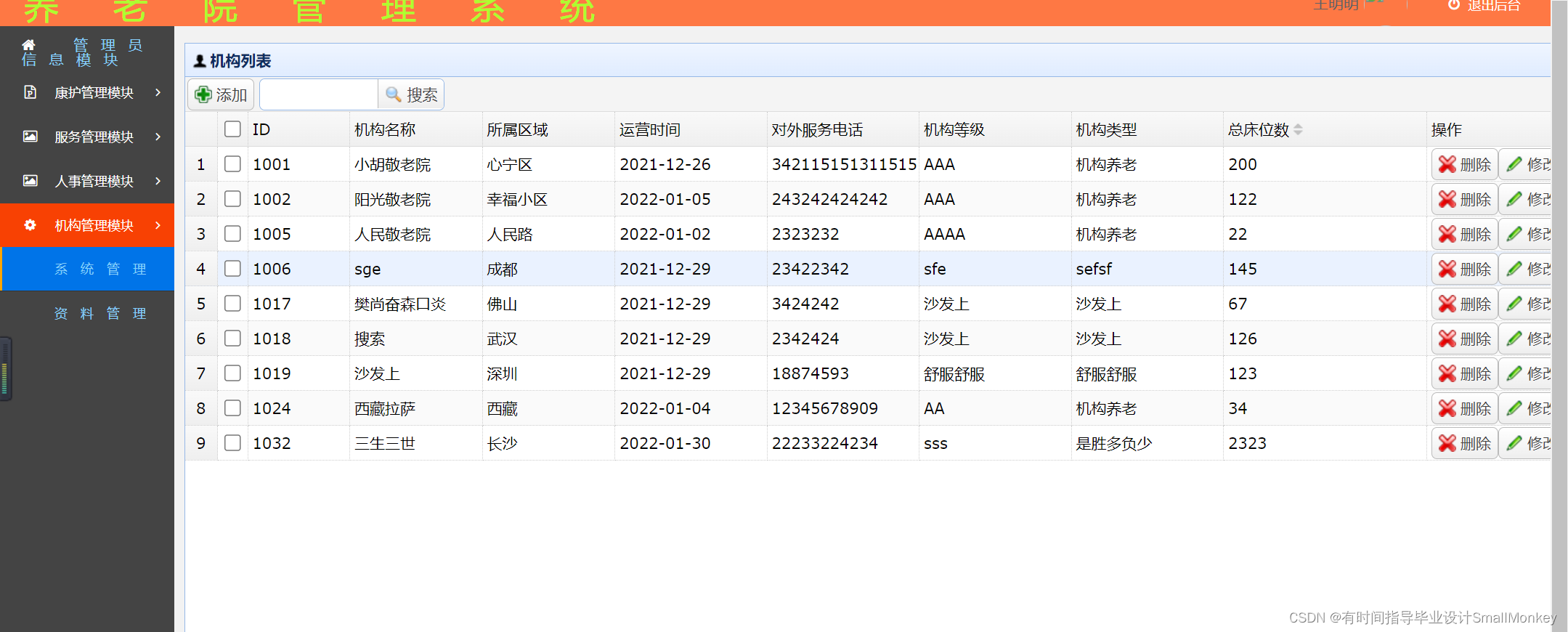Check the box for ID 1006
Viewport: 1568px width, 632px height.
click(232, 268)
